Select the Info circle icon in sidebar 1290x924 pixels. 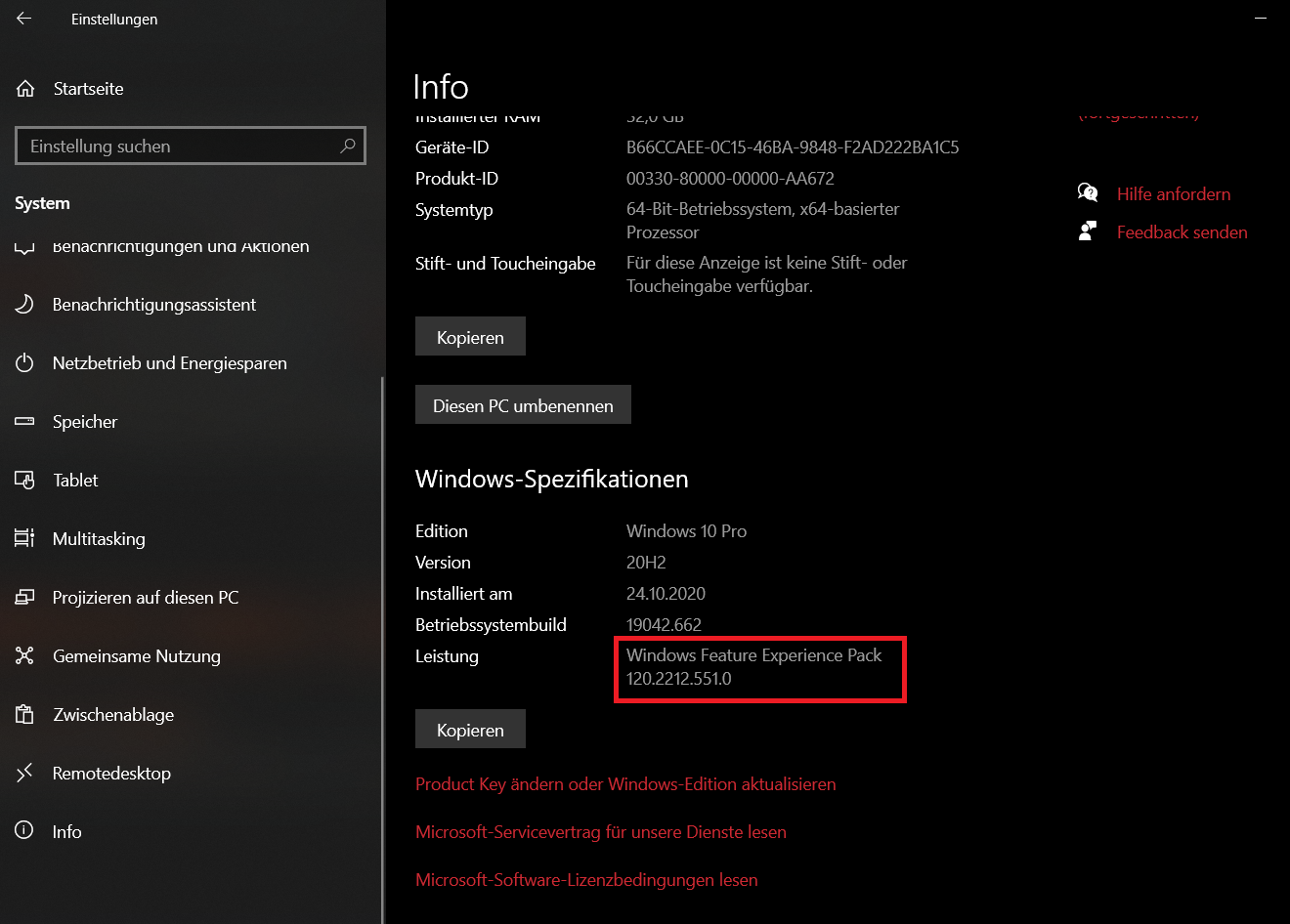(24, 831)
